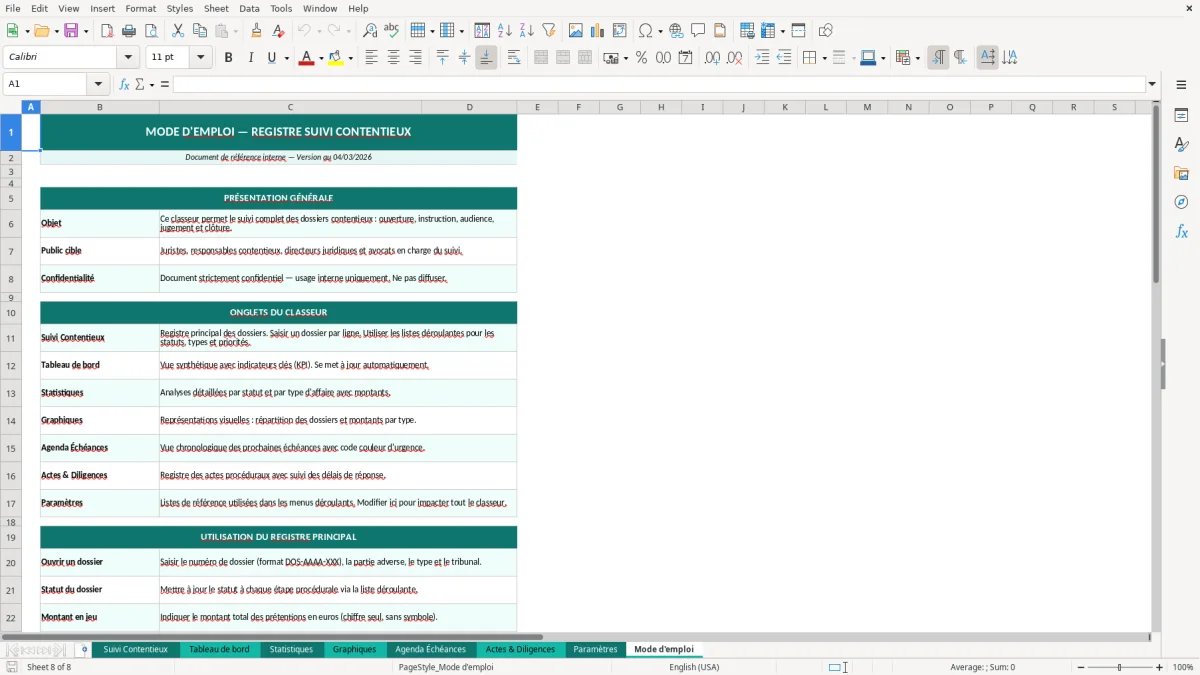
Task: Open the sidebar Styles panel
Action: (1181, 145)
